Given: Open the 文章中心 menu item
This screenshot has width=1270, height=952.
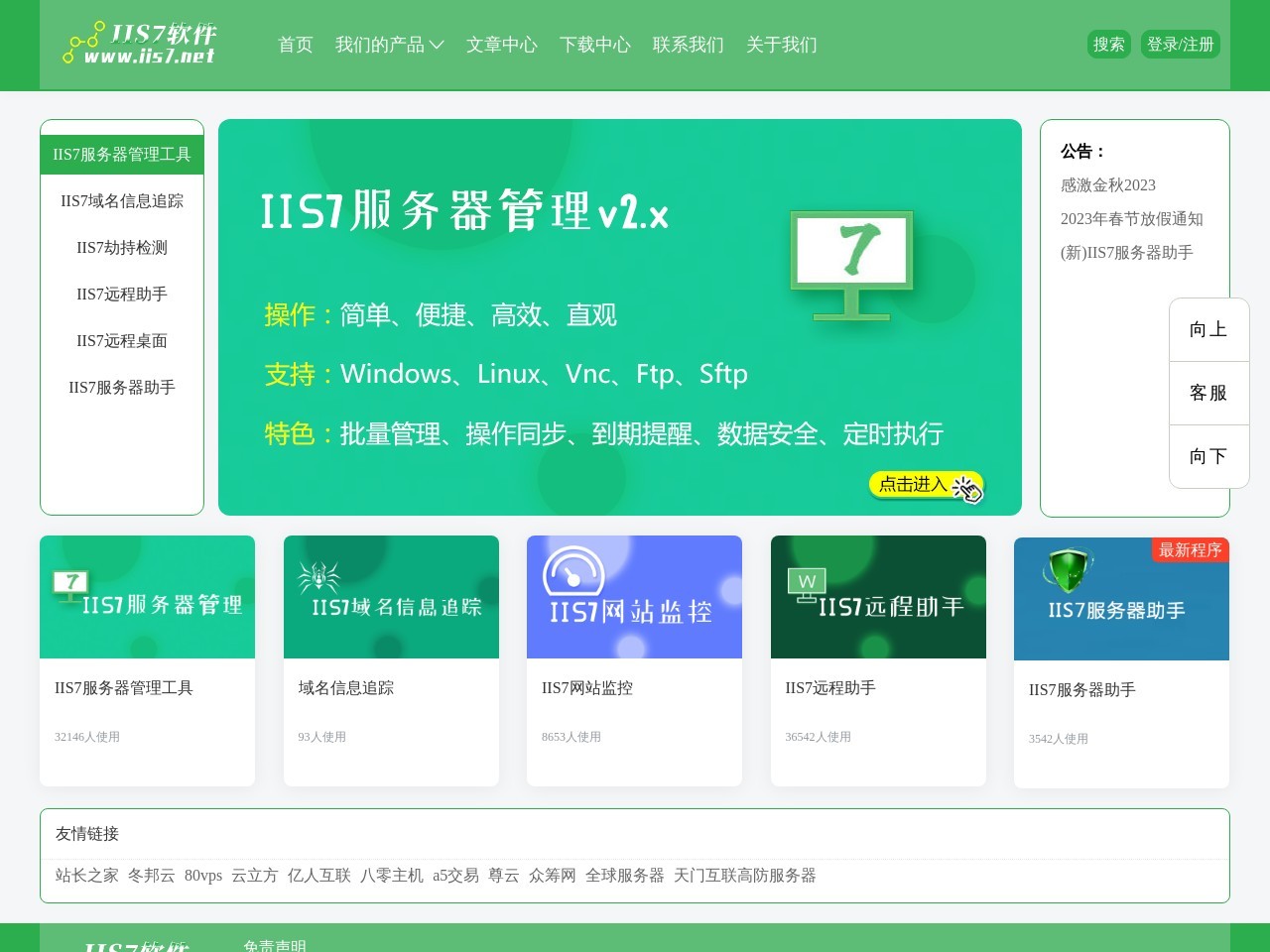Looking at the screenshot, I should click(501, 45).
